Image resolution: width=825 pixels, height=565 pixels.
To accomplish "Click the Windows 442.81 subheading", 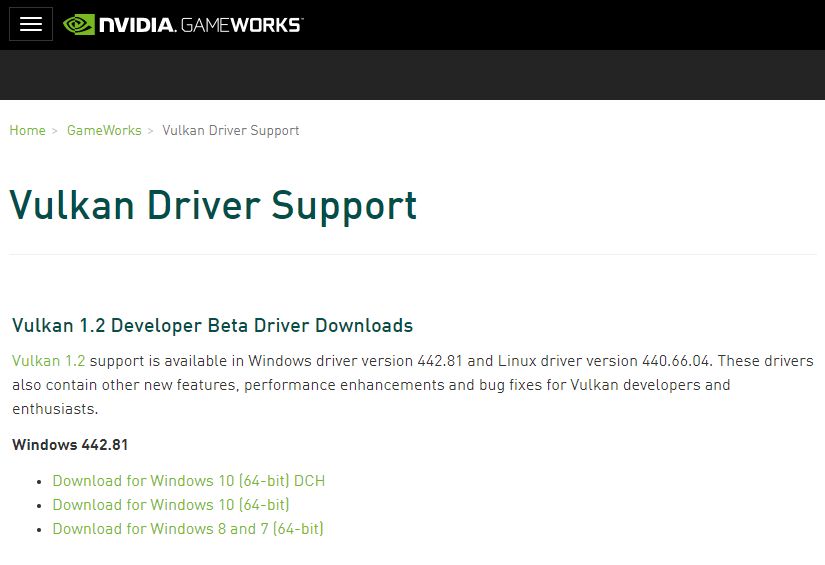I will click(x=70, y=445).
